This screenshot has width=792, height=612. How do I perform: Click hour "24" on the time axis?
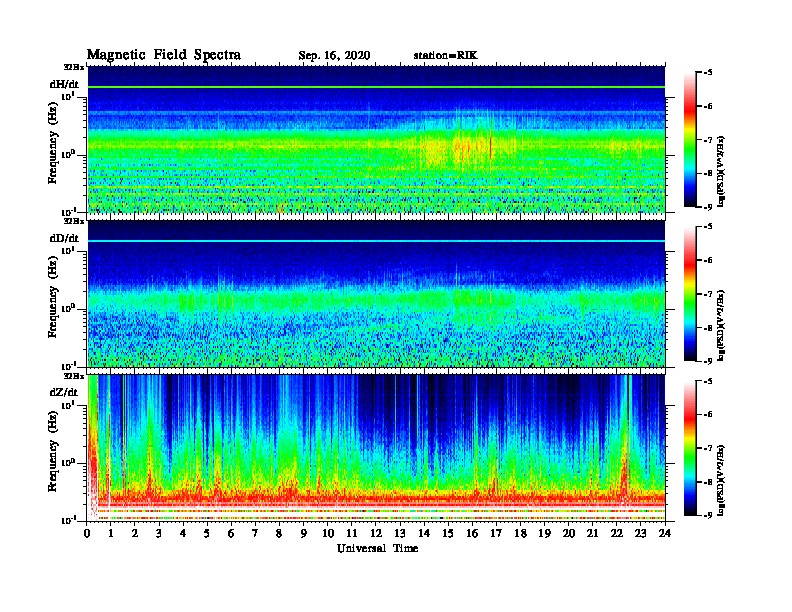[665, 533]
